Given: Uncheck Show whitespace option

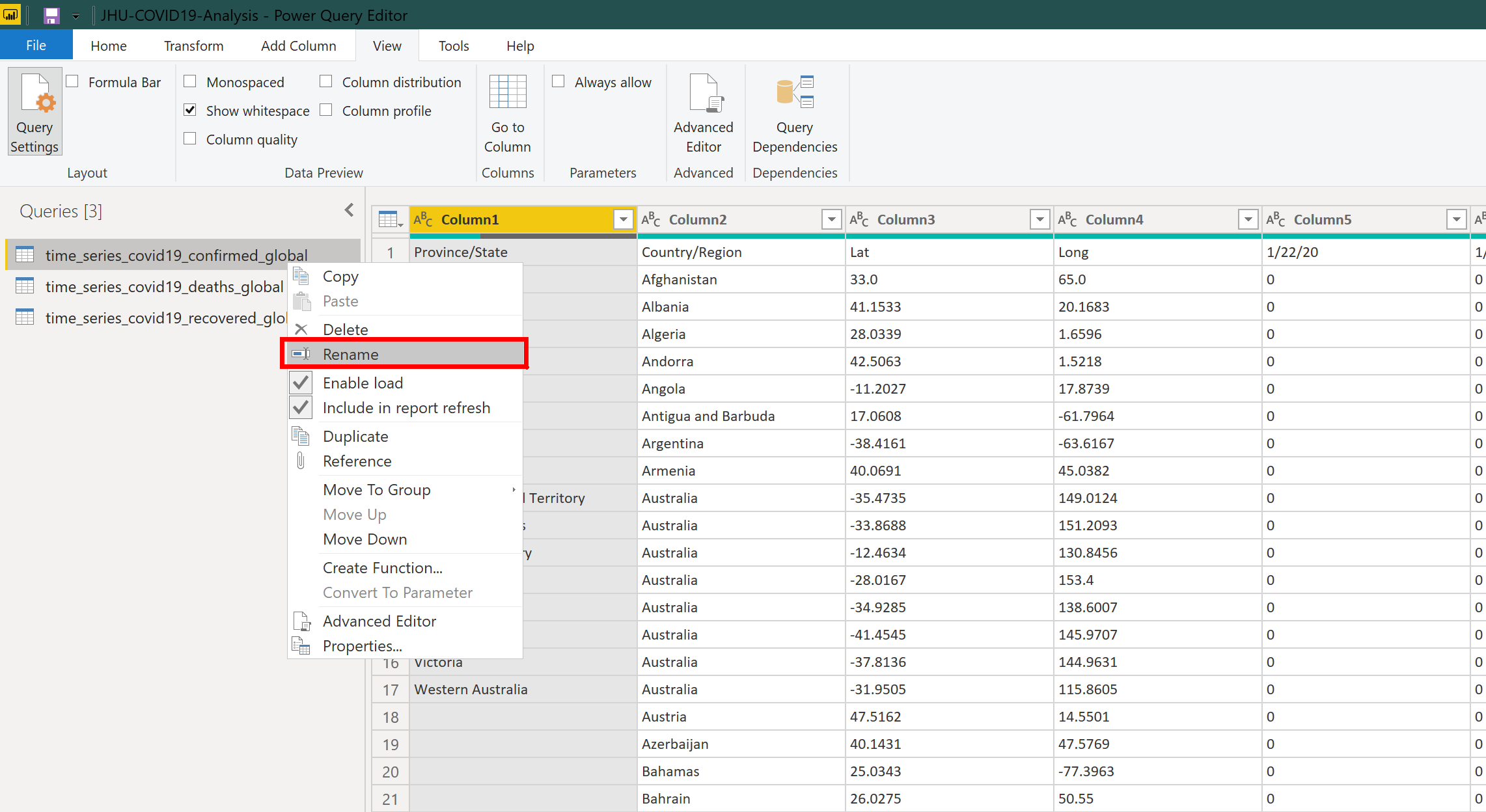Looking at the screenshot, I should tap(190, 111).
